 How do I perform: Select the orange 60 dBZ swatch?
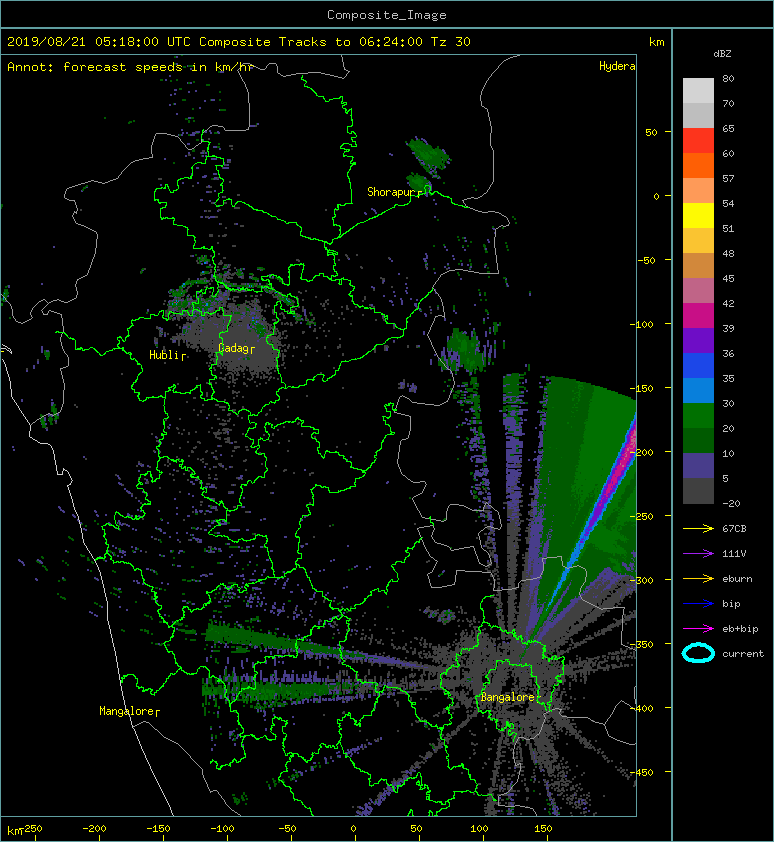pyautogui.click(x=698, y=165)
